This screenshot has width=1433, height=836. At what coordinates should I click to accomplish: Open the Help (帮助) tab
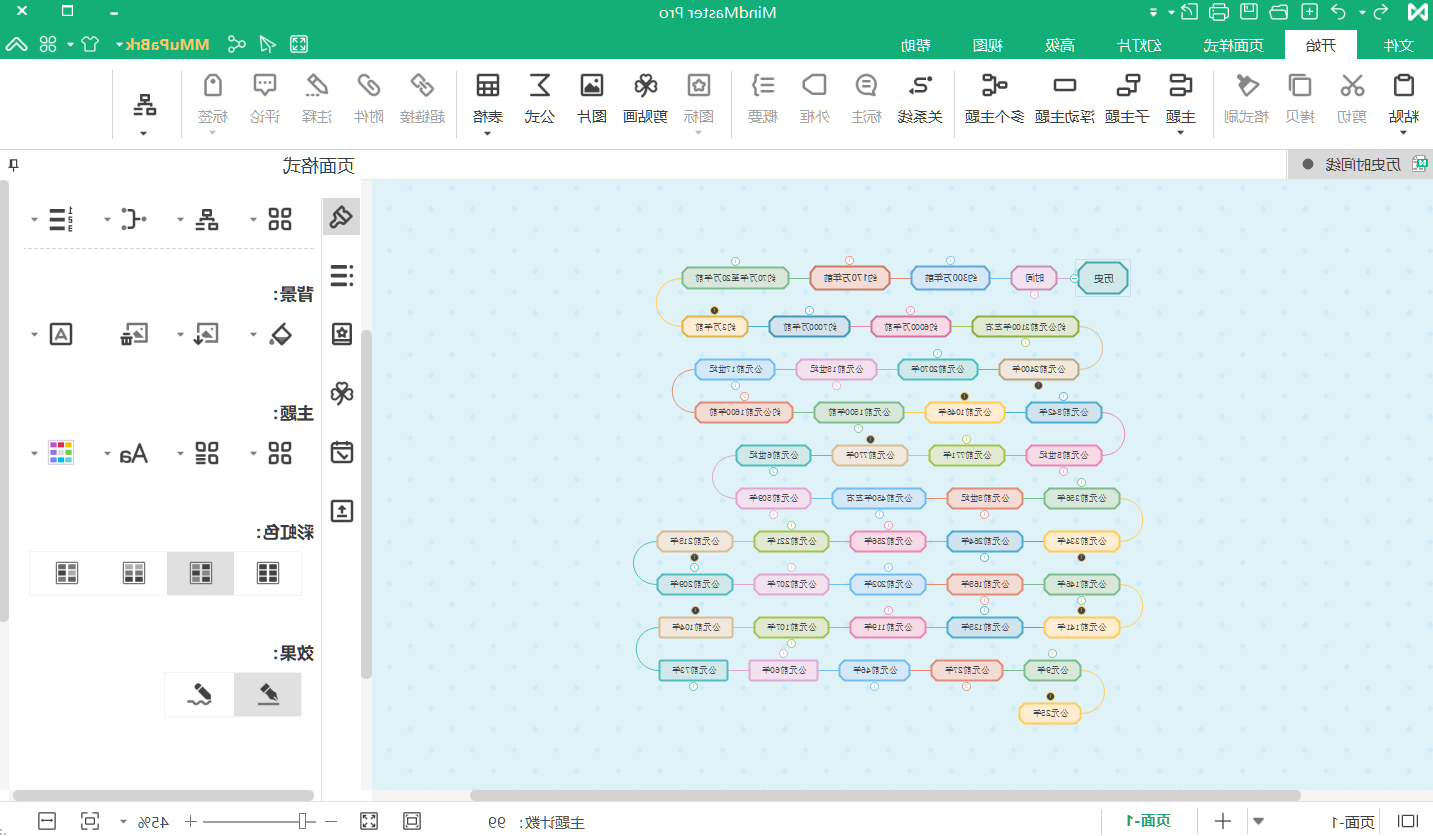[915, 45]
